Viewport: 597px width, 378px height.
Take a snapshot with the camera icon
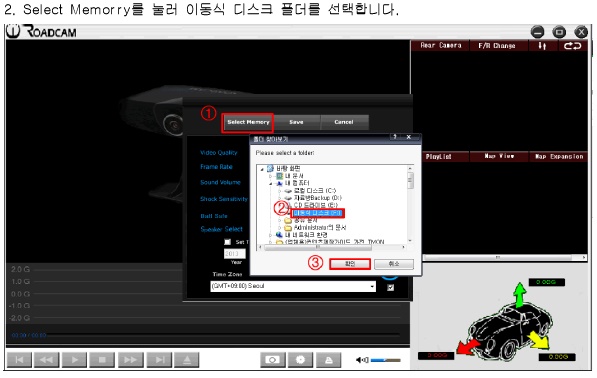pyautogui.click(x=273, y=360)
